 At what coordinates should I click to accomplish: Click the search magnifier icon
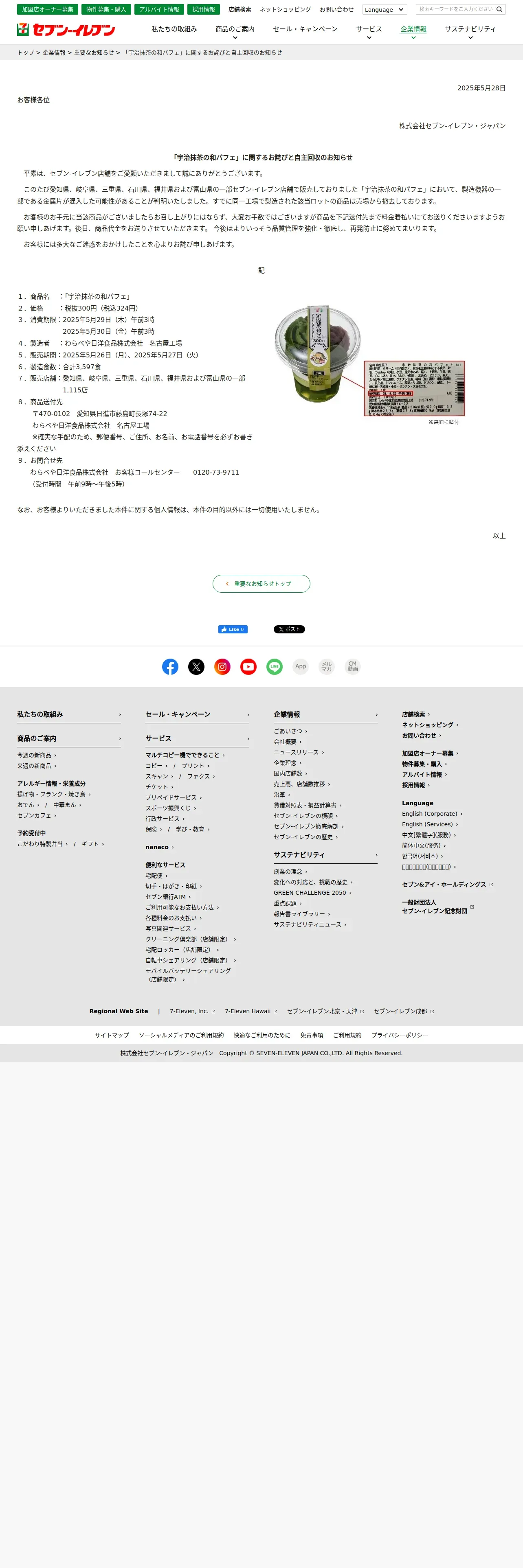click(x=499, y=9)
